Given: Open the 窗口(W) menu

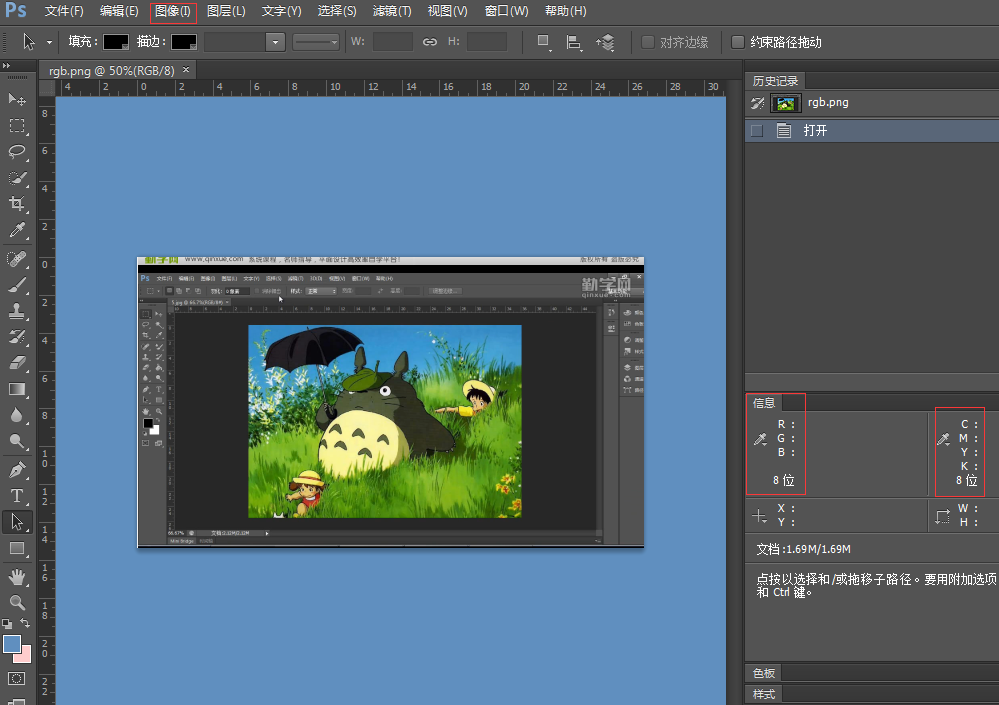Looking at the screenshot, I should pyautogui.click(x=507, y=11).
